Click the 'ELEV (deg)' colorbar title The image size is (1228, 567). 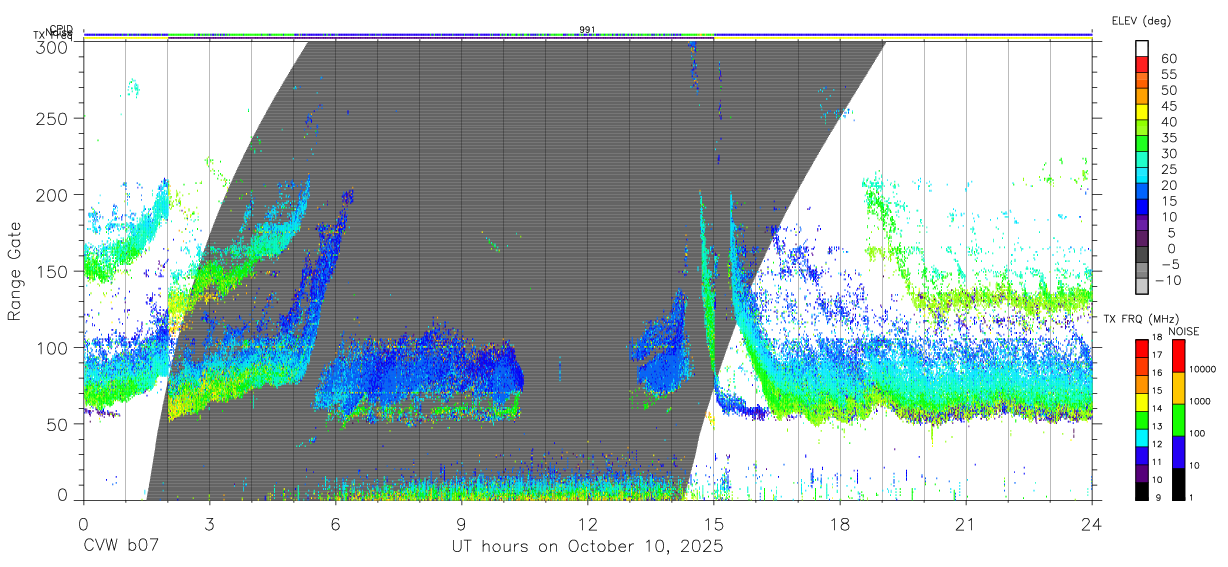1141,20
